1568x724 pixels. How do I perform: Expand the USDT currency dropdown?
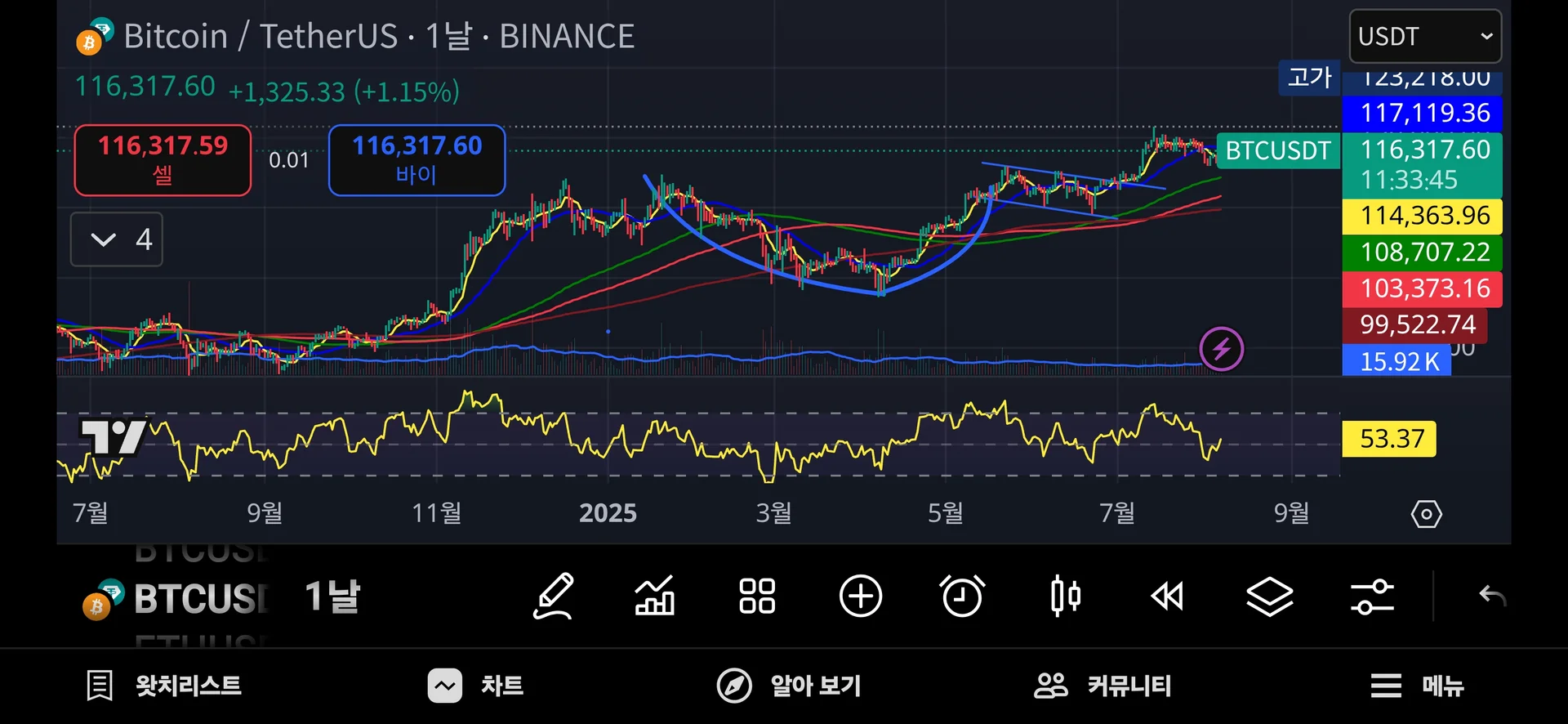pos(1425,37)
